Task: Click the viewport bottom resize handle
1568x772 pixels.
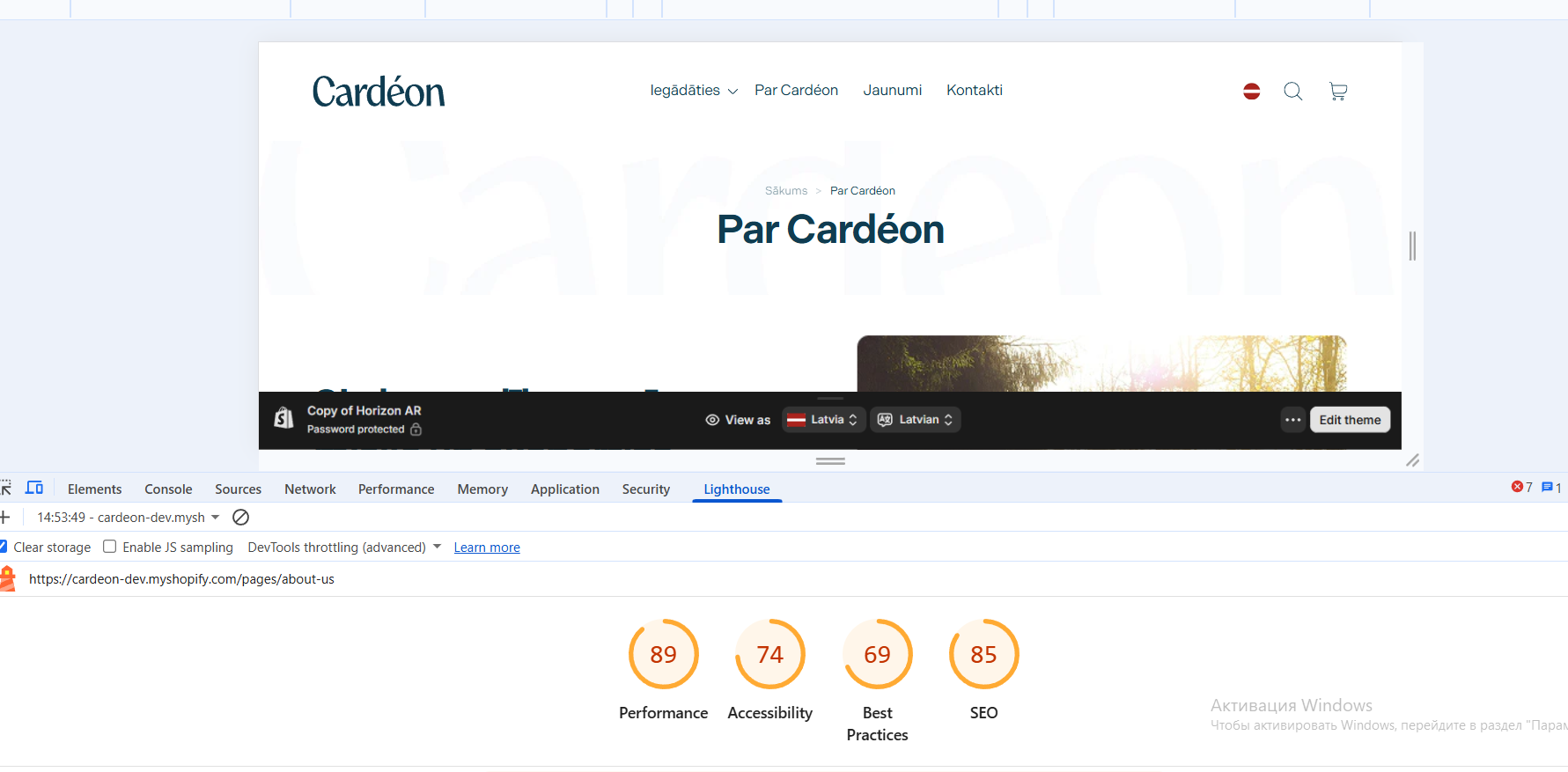Action: [x=830, y=460]
